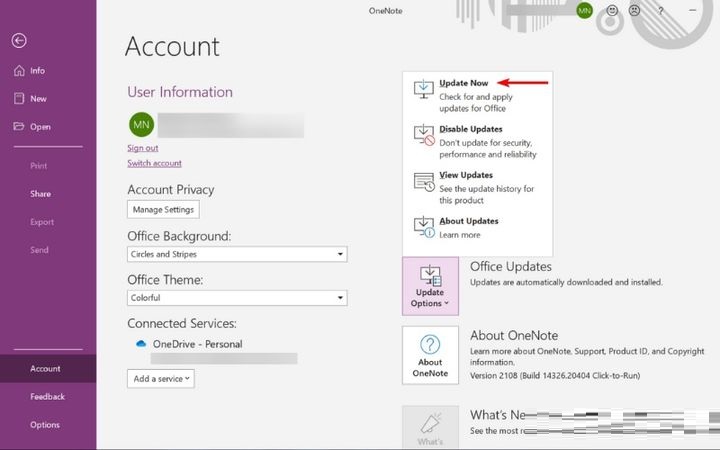Open Manage Settings for account privacy
Viewport: 720px width, 450px height.
point(163,209)
